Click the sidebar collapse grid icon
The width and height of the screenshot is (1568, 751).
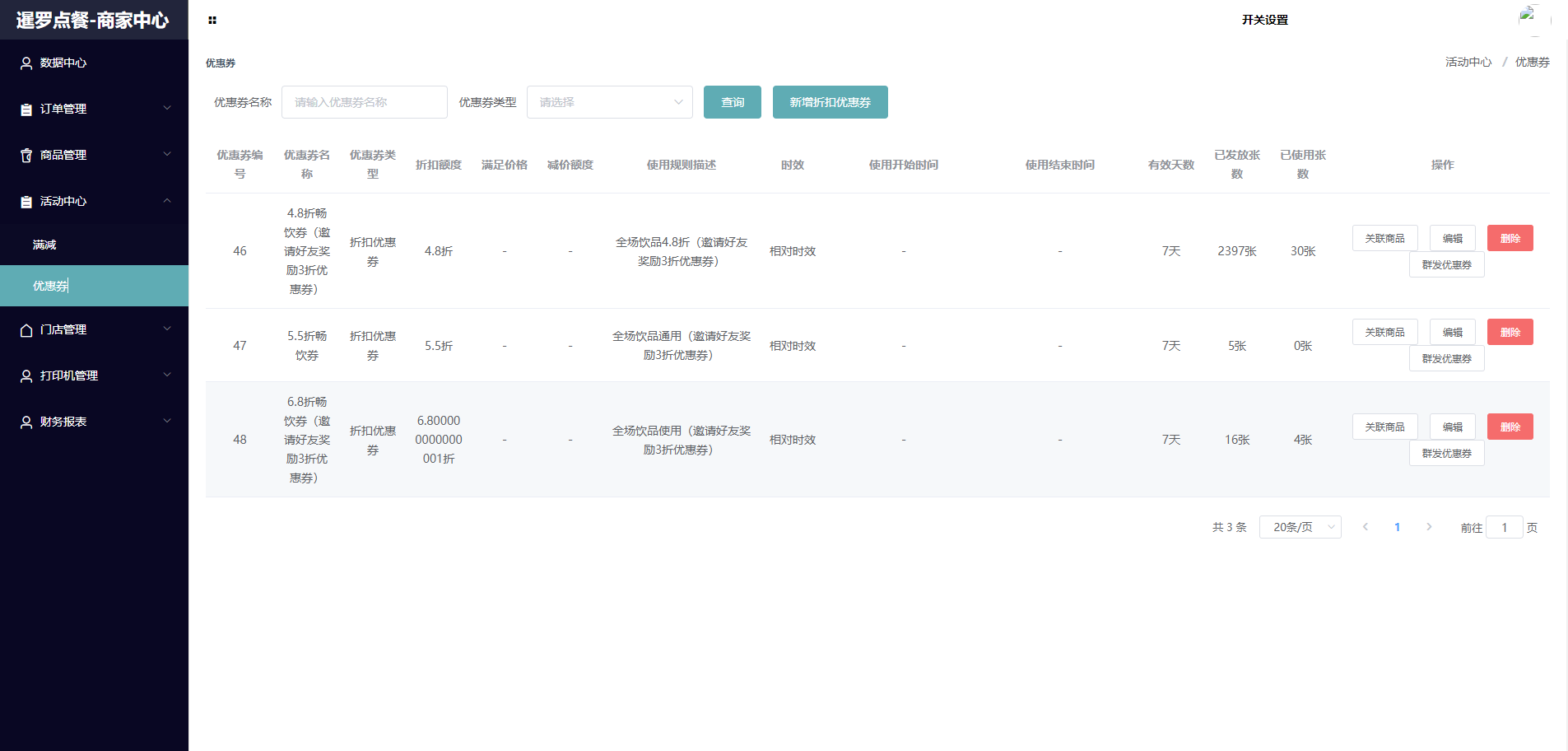point(212,20)
